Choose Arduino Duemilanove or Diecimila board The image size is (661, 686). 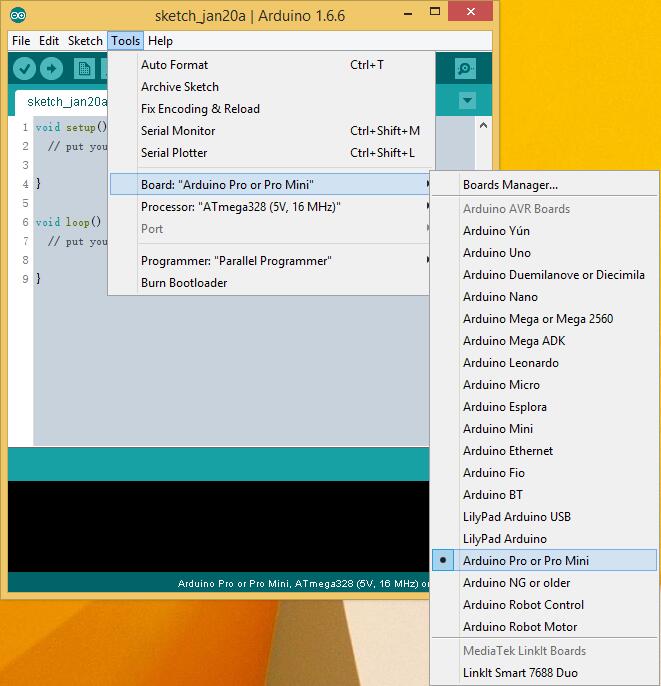544,275
